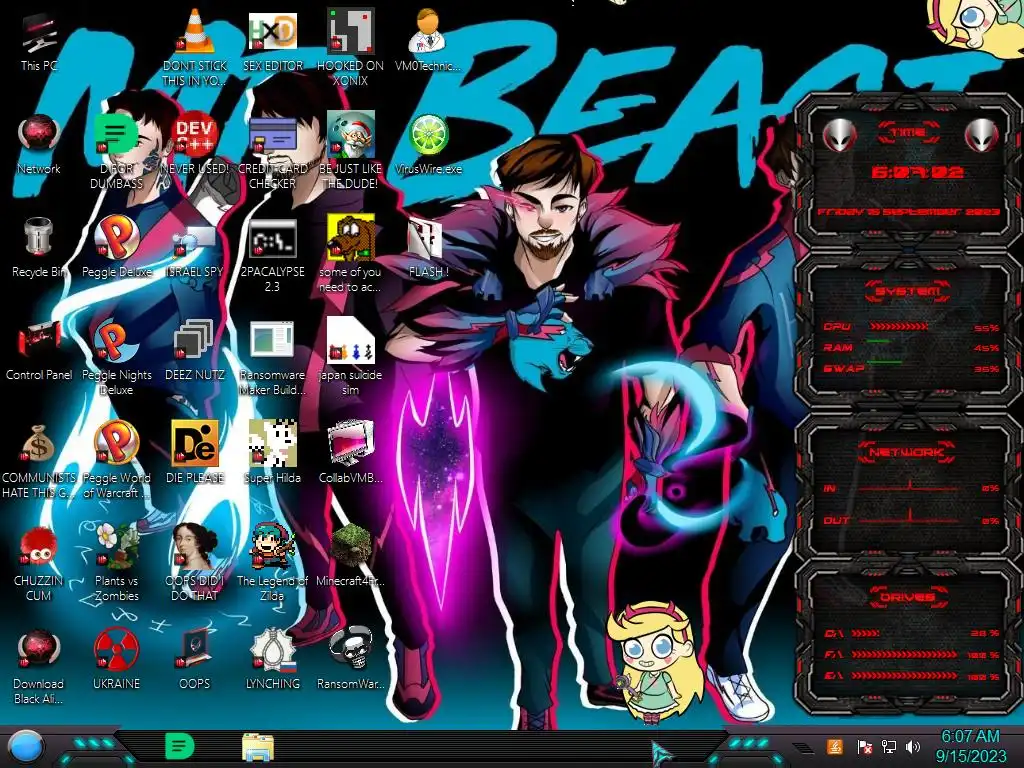
Task: Click the SYSTEM header in the widget
Action: click(x=908, y=291)
